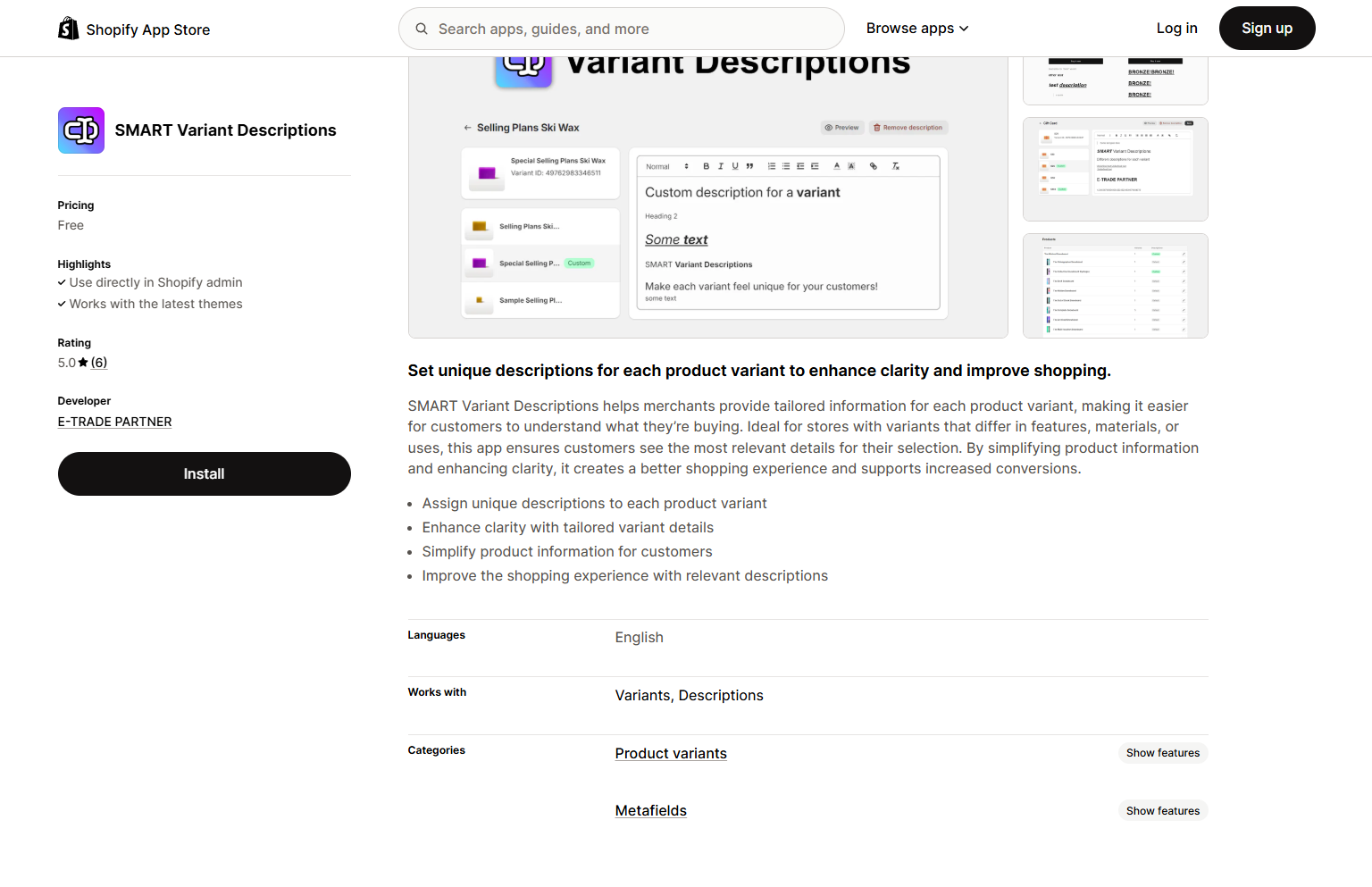Show features for Product variants
1372x887 pixels.
pos(1162,753)
